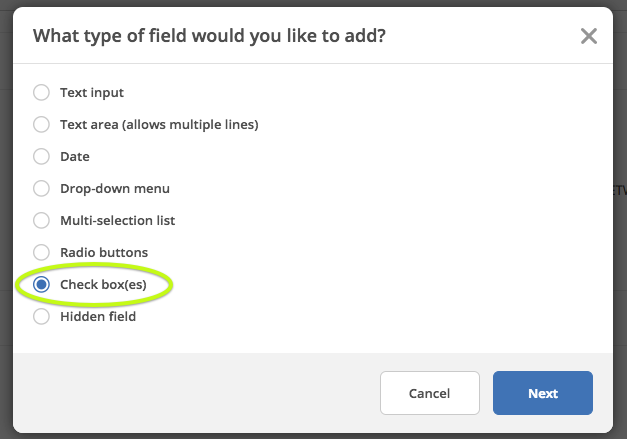
Task: Choose the Date radio button
Action: pos(41,157)
